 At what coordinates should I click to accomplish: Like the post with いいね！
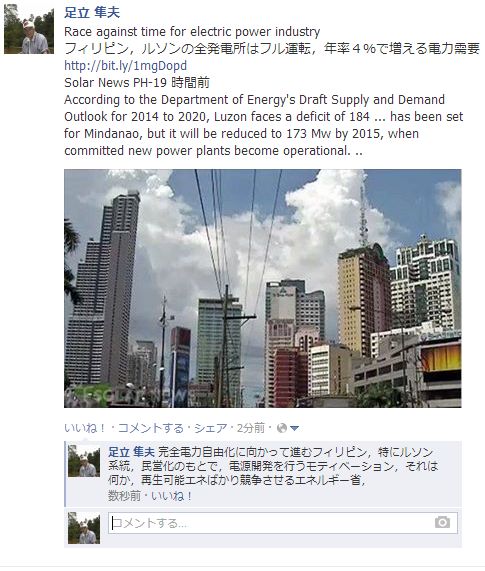coord(85,428)
